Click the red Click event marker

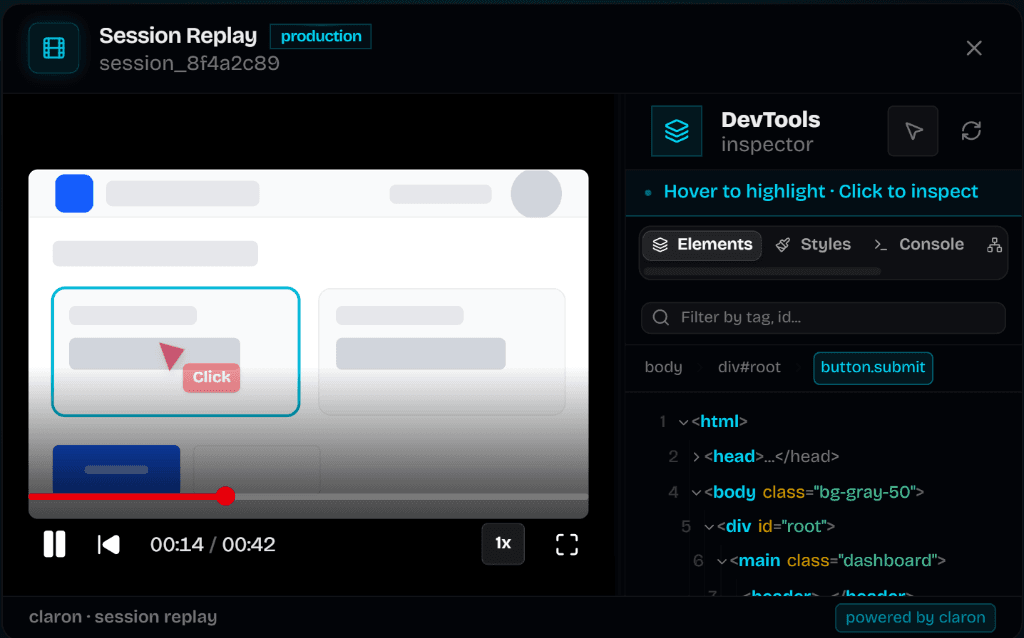pos(211,377)
